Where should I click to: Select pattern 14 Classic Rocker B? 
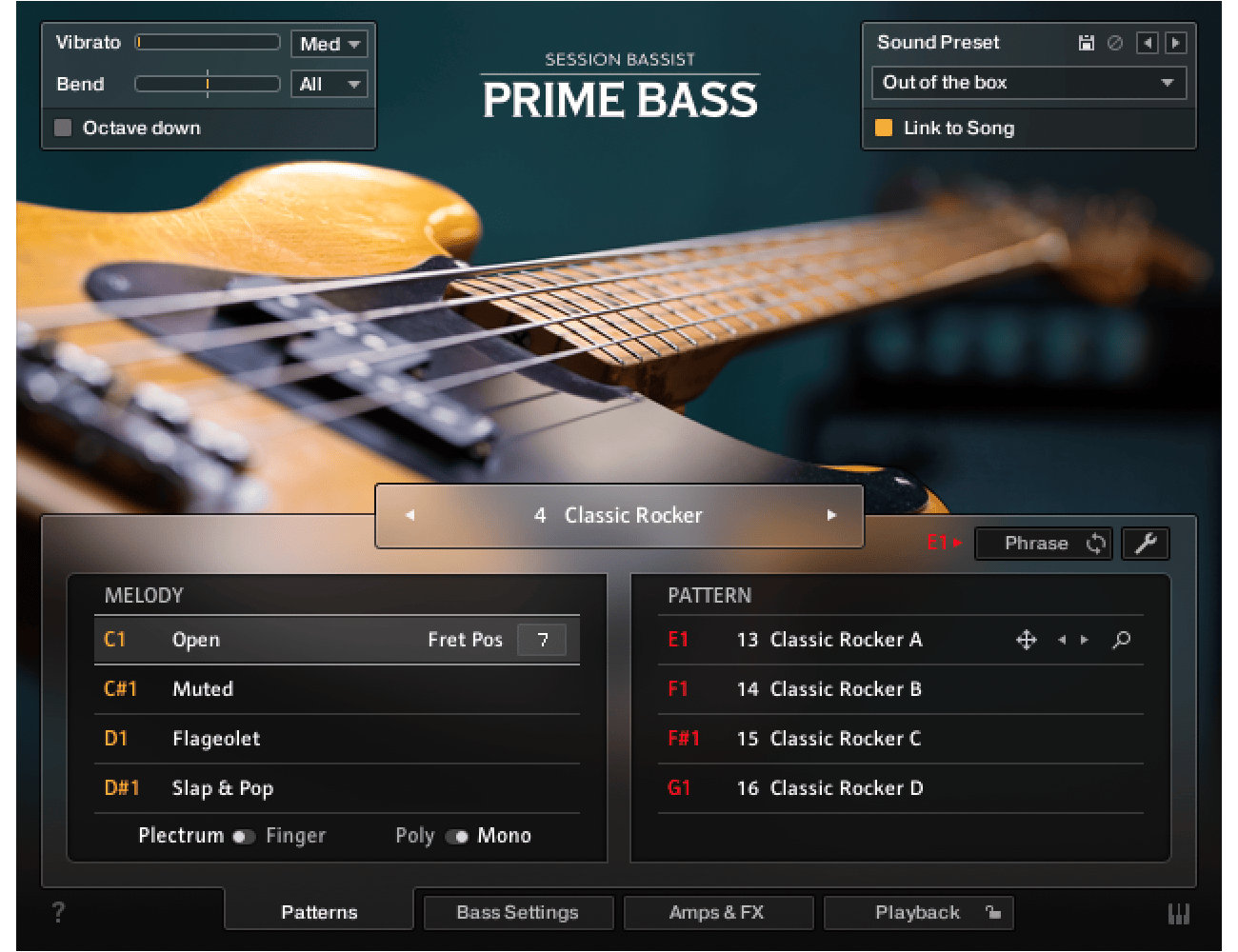tap(901, 689)
